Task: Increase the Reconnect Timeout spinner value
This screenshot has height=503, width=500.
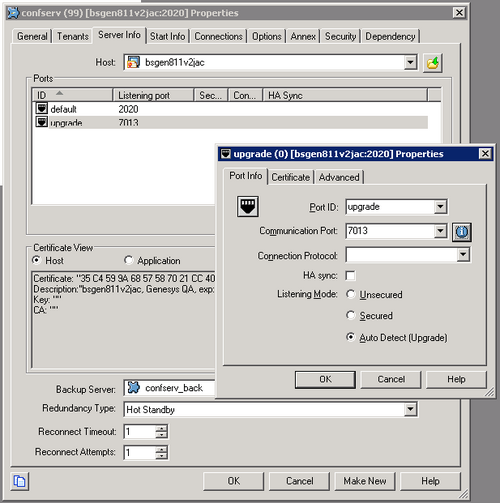Action: tap(162, 428)
